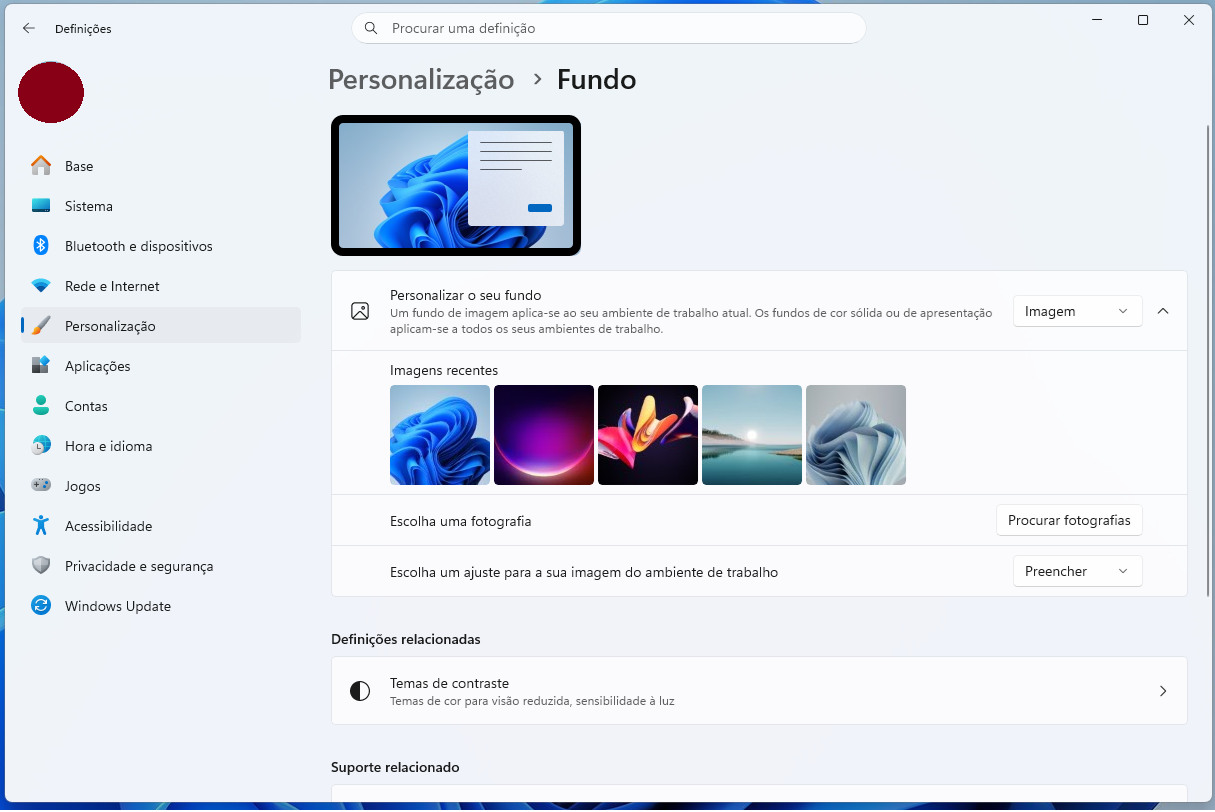
Task: Click the picture icon beside Personalizar o seu fundo
Action: pyautogui.click(x=360, y=311)
